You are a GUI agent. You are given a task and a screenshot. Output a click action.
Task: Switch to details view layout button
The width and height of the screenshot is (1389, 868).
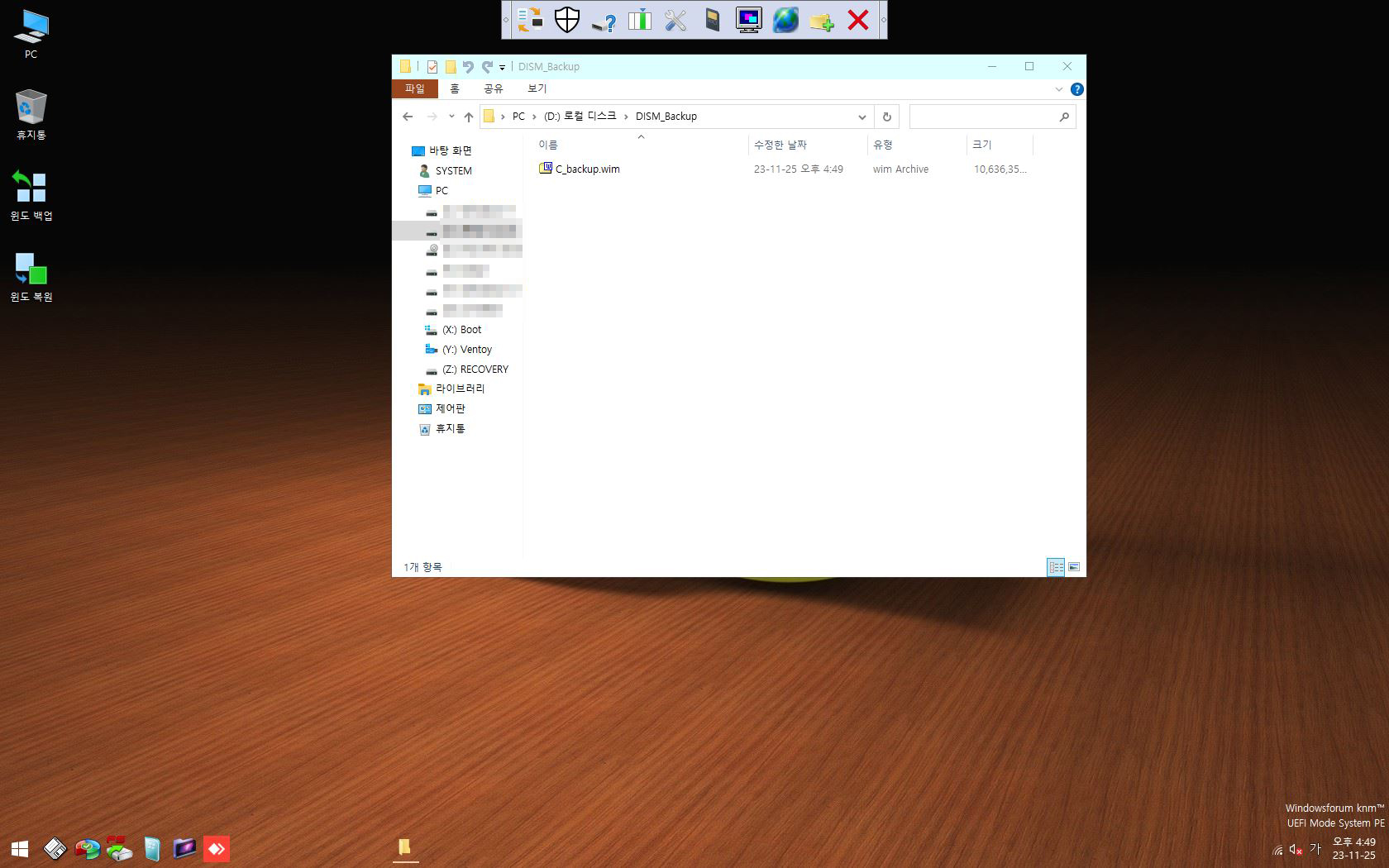coord(1056,567)
